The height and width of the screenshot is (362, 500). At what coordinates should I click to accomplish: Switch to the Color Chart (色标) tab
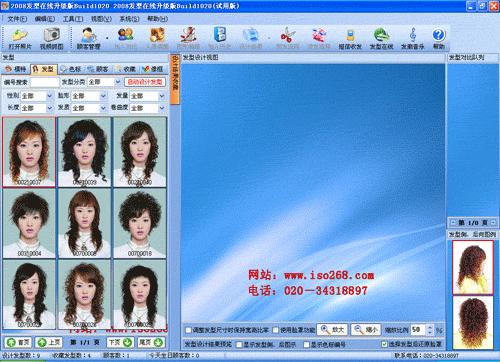(x=71, y=69)
